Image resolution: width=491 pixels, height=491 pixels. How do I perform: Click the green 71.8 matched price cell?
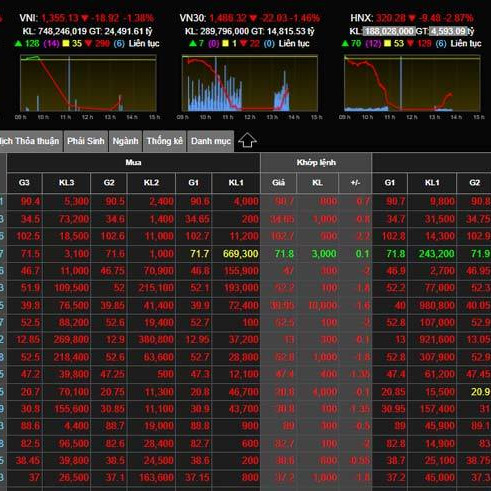[x=284, y=254]
